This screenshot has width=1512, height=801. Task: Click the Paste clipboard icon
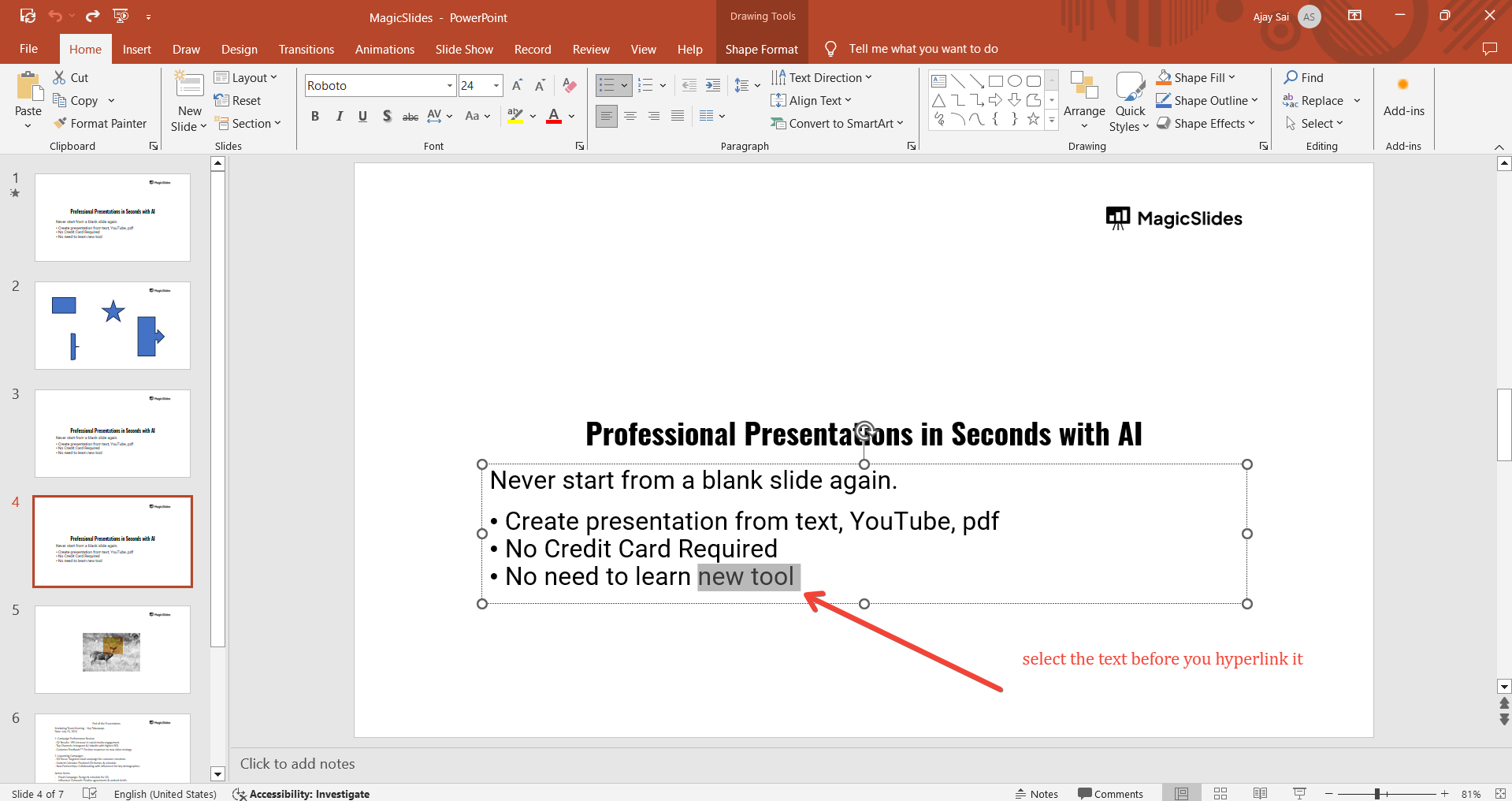pos(29,87)
